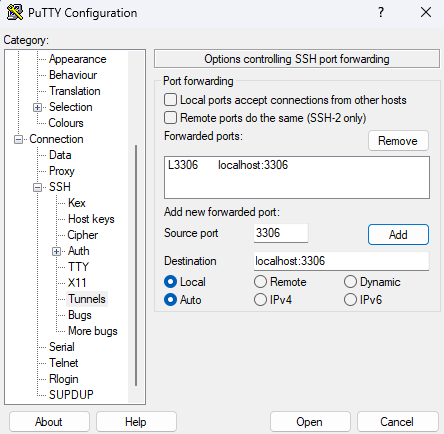
Task: Open the TTY settings
Action: [x=78, y=267]
